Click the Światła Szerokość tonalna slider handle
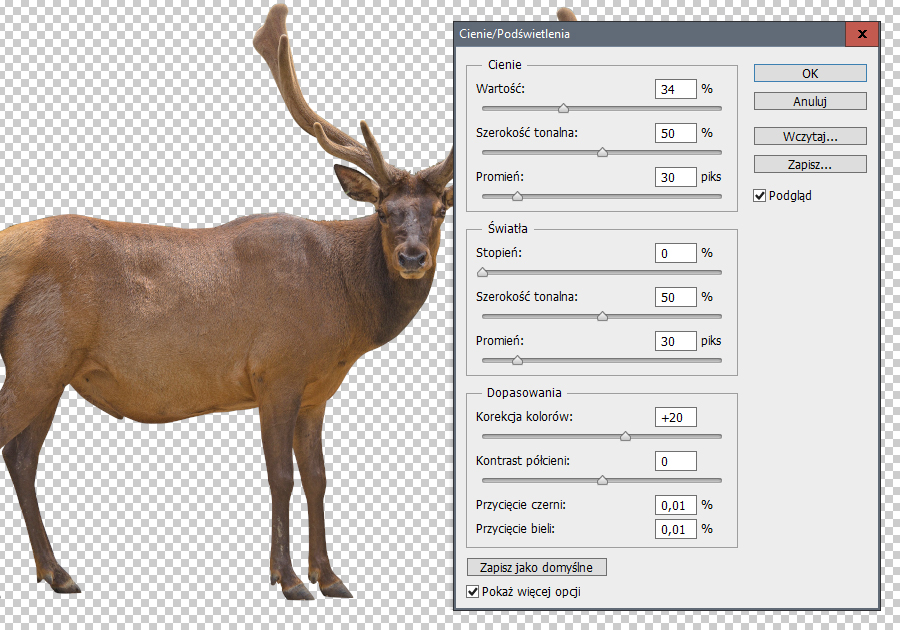Image resolution: width=900 pixels, height=630 pixels. [x=602, y=317]
